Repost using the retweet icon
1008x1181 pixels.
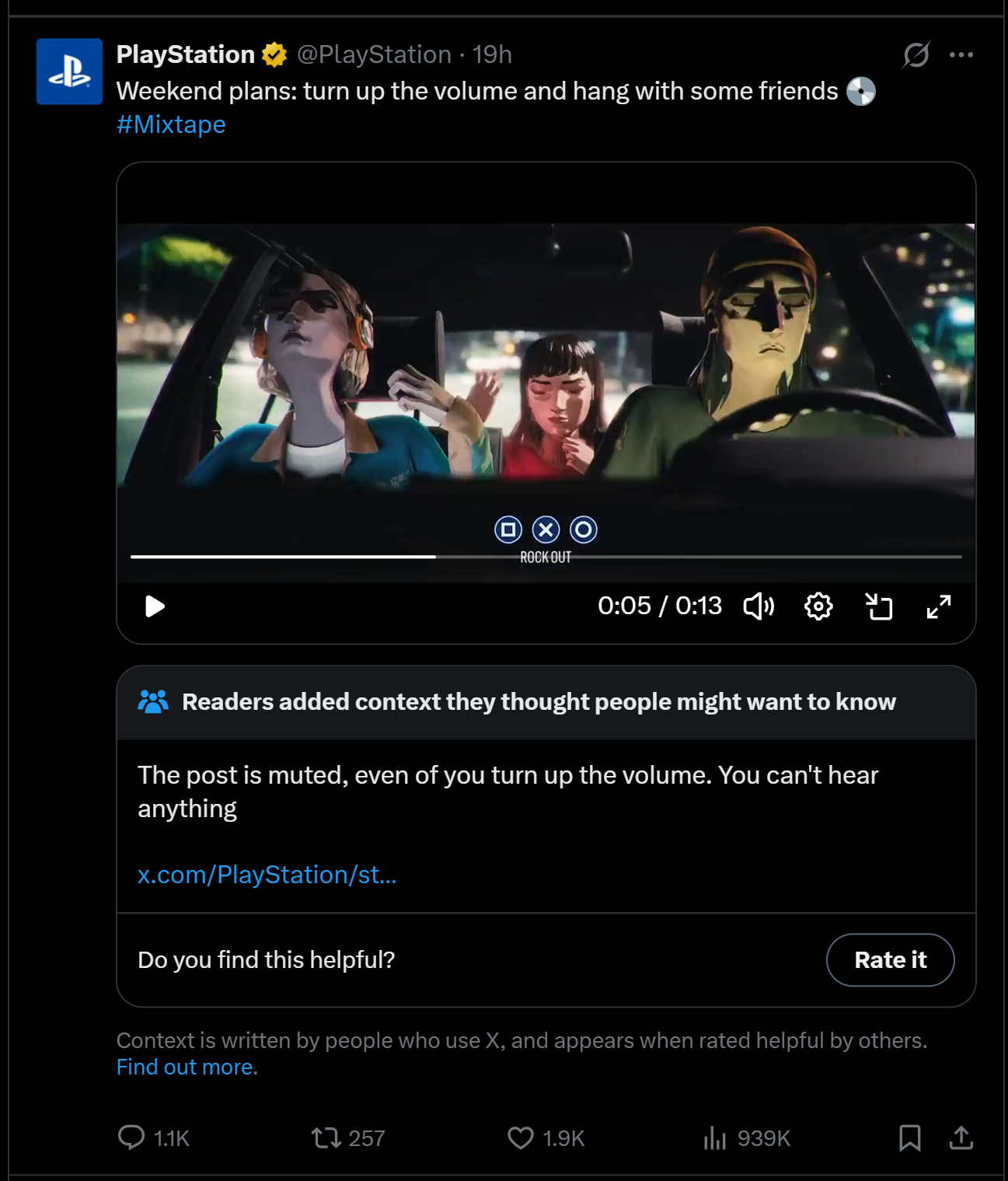coord(326,1138)
